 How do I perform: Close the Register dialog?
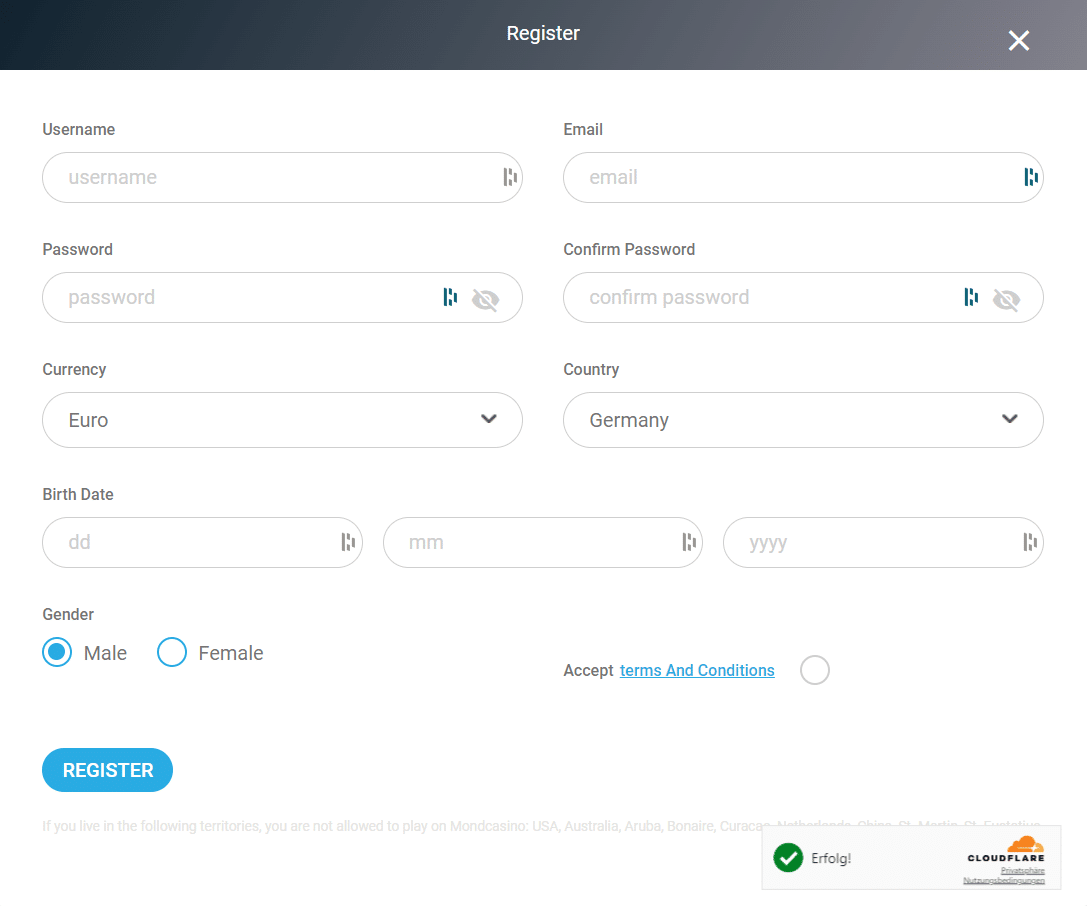(x=1018, y=41)
